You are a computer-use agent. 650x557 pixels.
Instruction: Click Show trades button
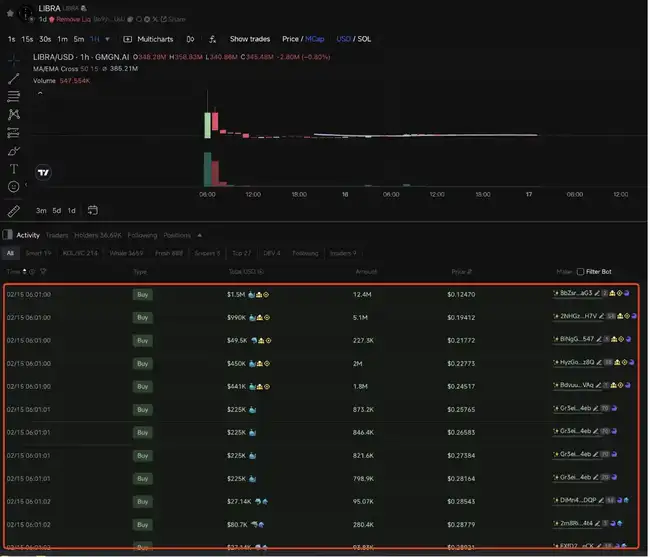click(250, 38)
